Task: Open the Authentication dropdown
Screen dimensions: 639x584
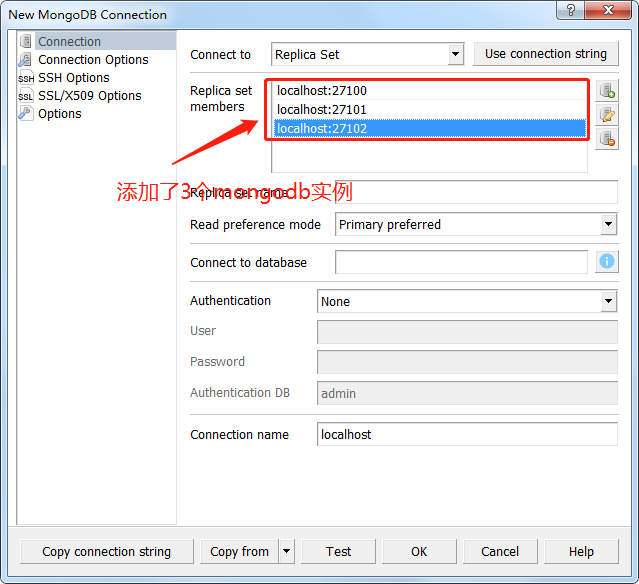Action: point(608,301)
